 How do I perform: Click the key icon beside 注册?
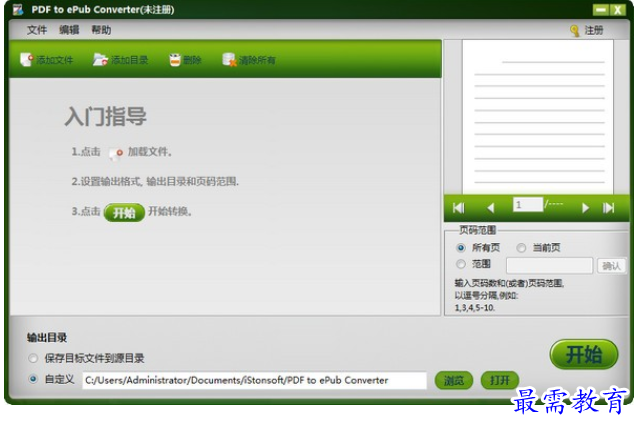pos(574,31)
